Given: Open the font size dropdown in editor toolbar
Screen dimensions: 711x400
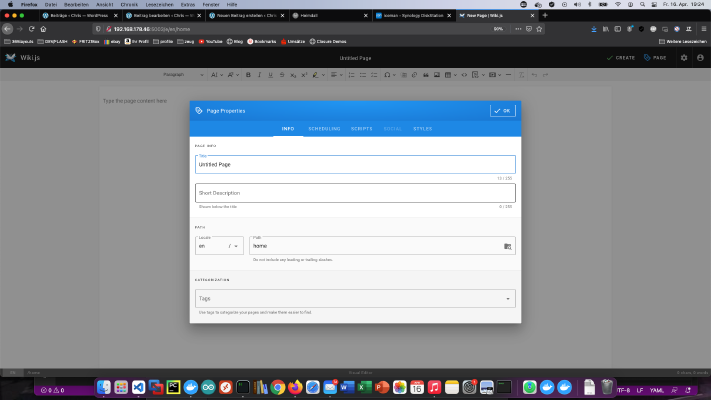Looking at the screenshot, I should click(x=216, y=75).
